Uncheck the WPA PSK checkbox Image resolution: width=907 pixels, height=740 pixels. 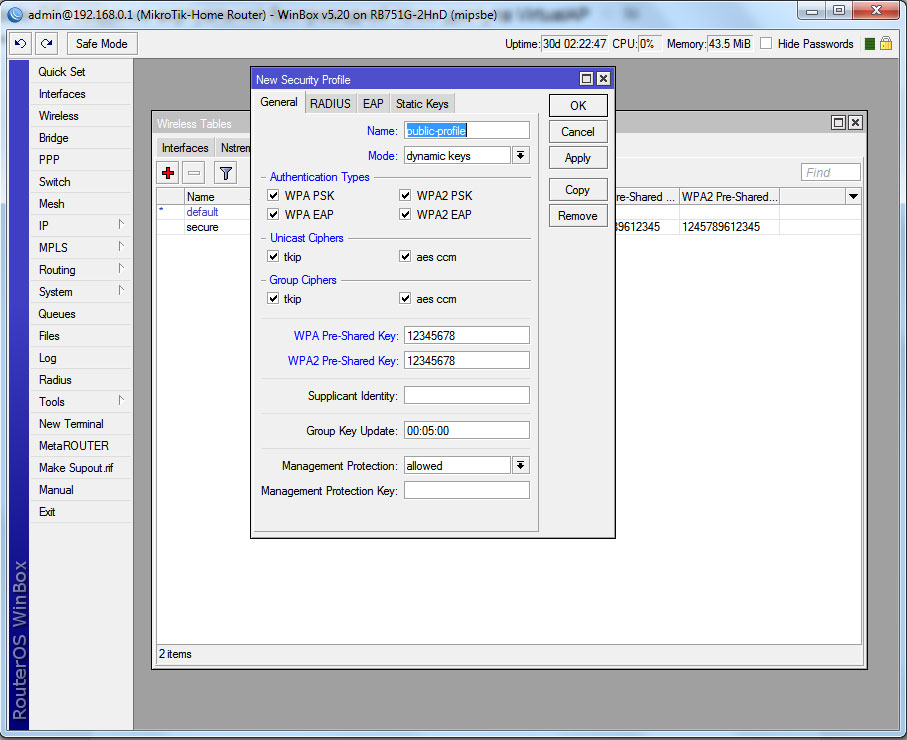(x=273, y=195)
